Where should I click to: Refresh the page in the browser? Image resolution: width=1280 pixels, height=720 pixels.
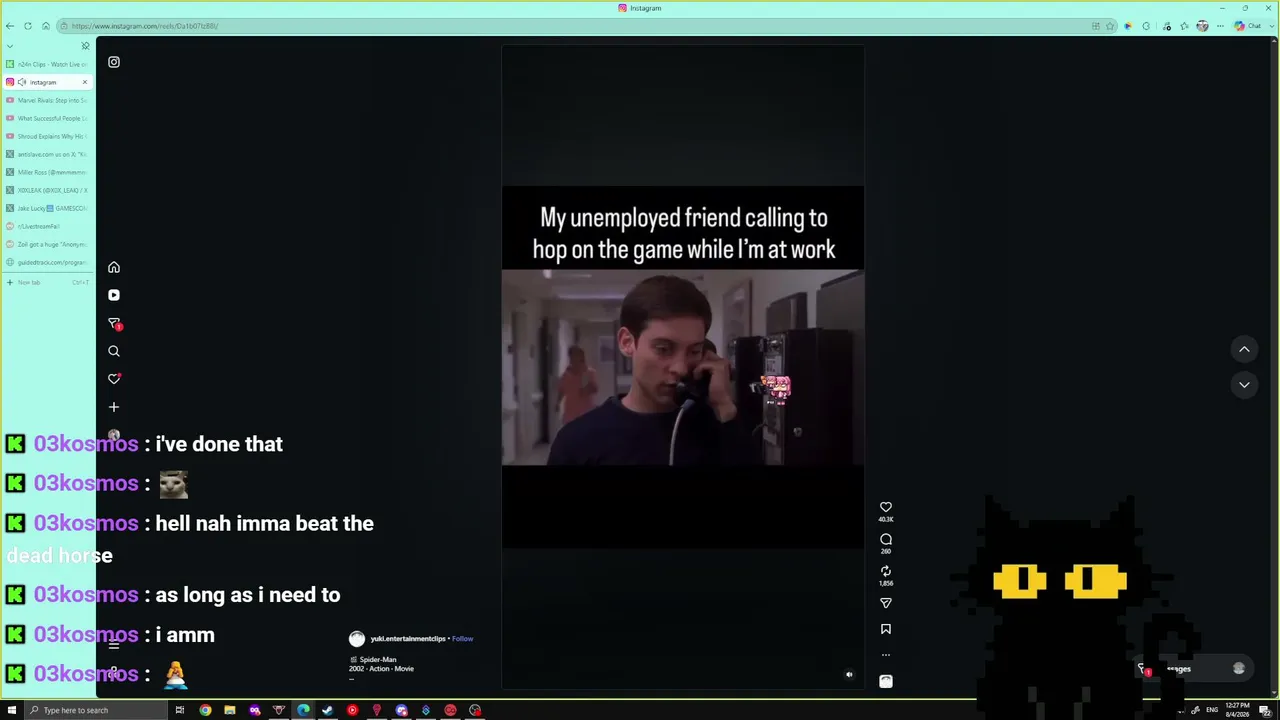[x=28, y=26]
